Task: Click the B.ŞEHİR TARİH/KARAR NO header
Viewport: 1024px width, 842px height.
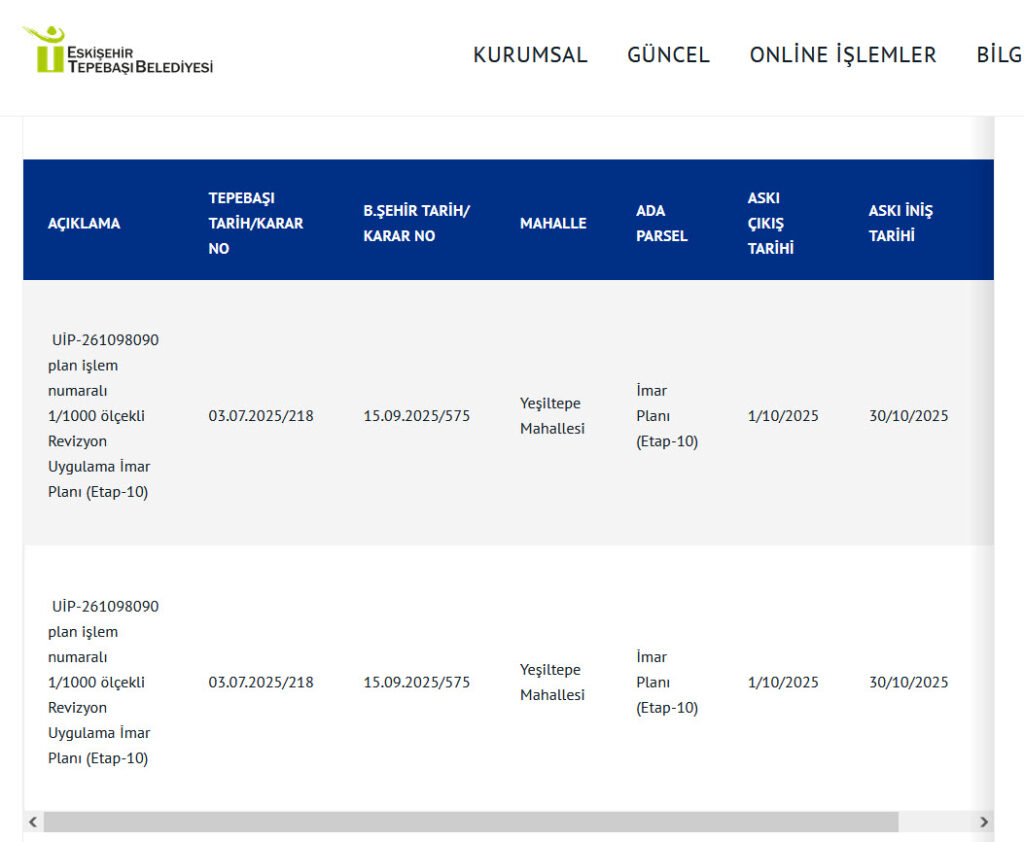Action: point(416,223)
